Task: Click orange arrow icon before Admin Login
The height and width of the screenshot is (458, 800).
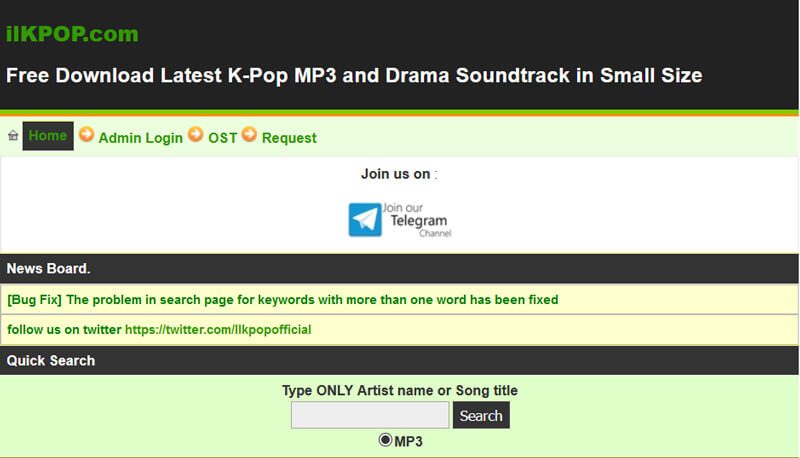Action: 87,134
